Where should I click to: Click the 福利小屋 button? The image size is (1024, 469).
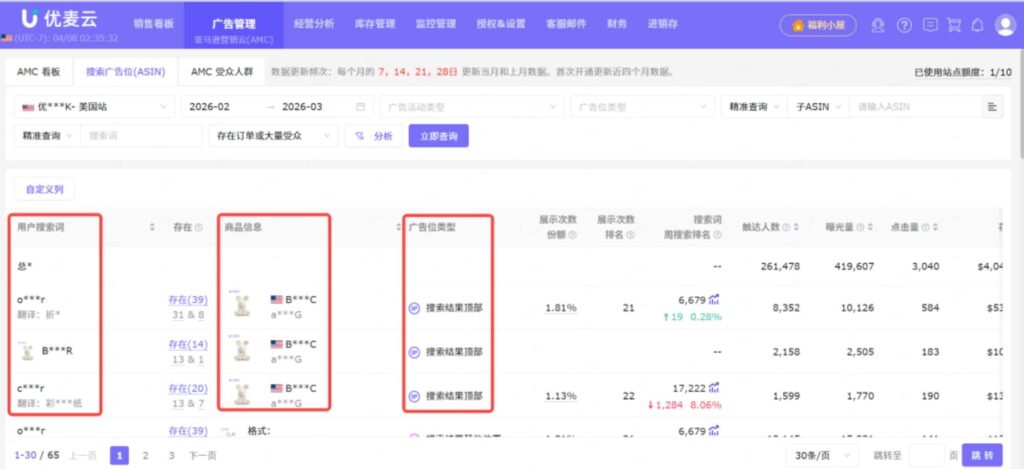818,25
